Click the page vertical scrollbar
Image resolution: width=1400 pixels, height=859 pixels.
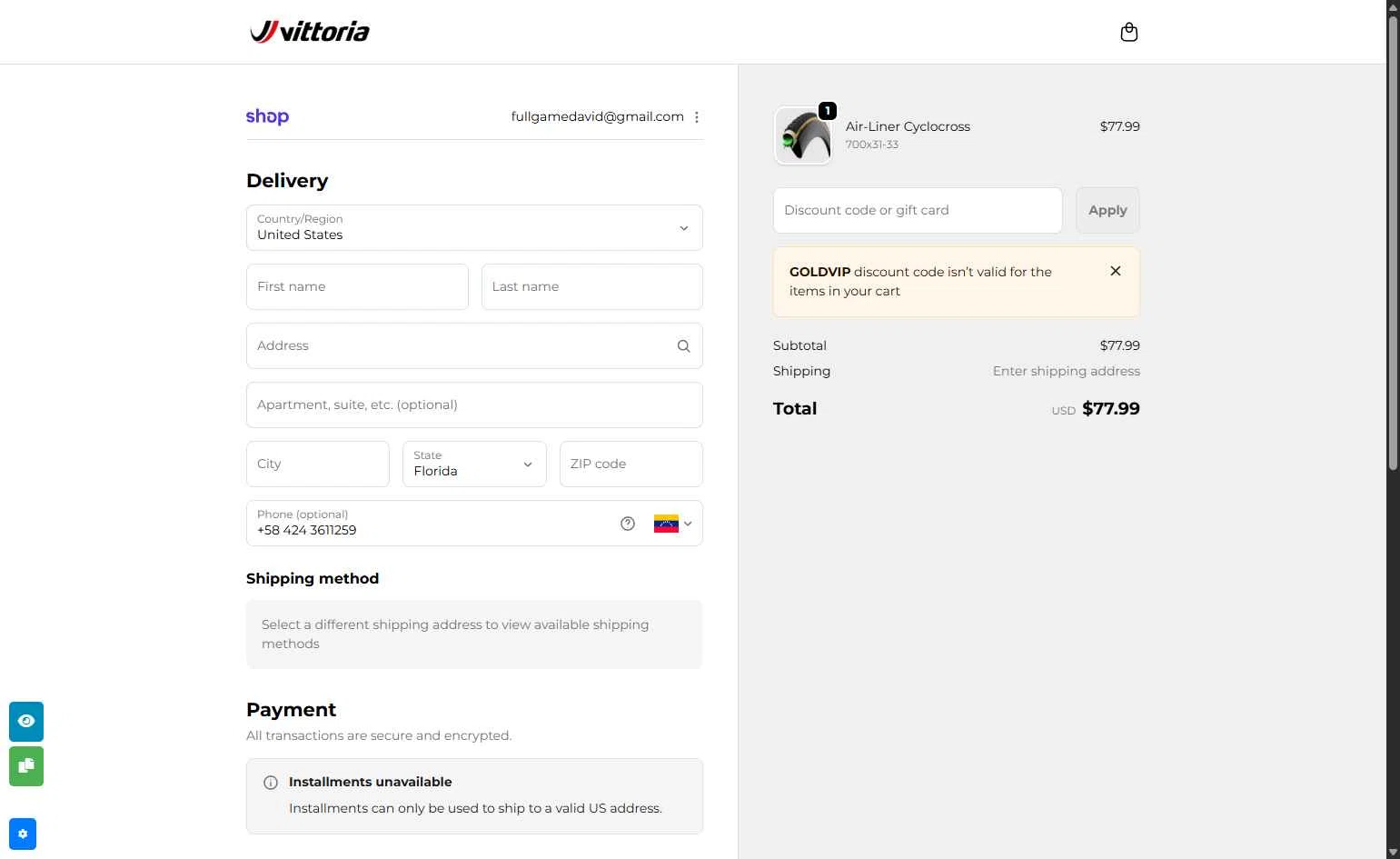1393,244
